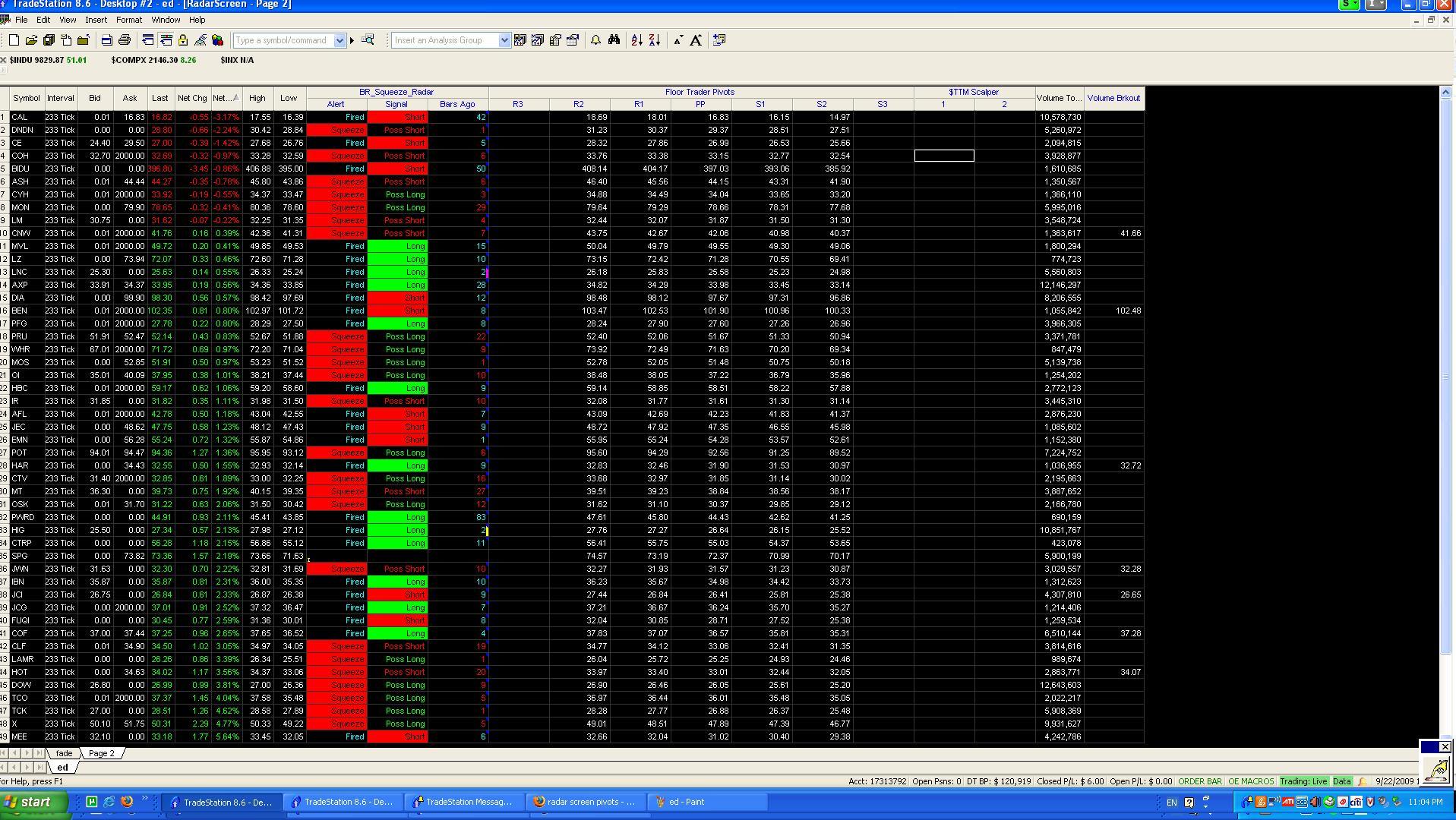
Task: Click the command line go arrow
Action: point(352,40)
